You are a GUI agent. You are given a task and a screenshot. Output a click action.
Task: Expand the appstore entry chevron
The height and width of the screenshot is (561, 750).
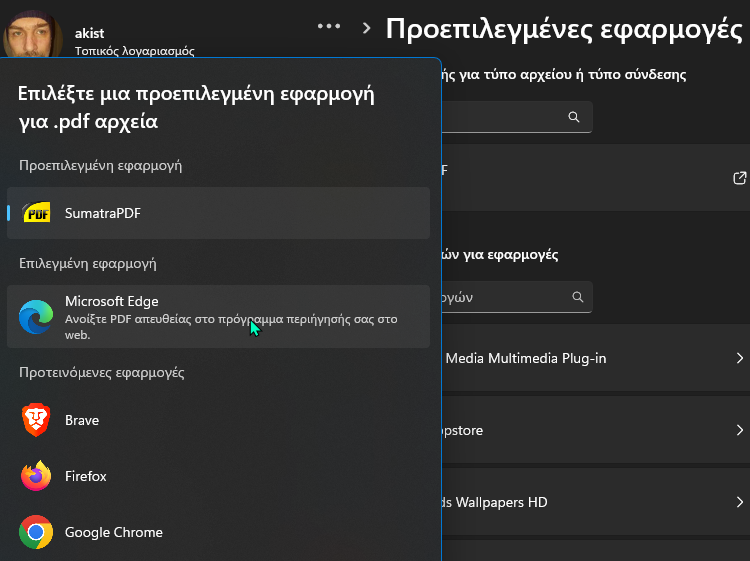739,430
